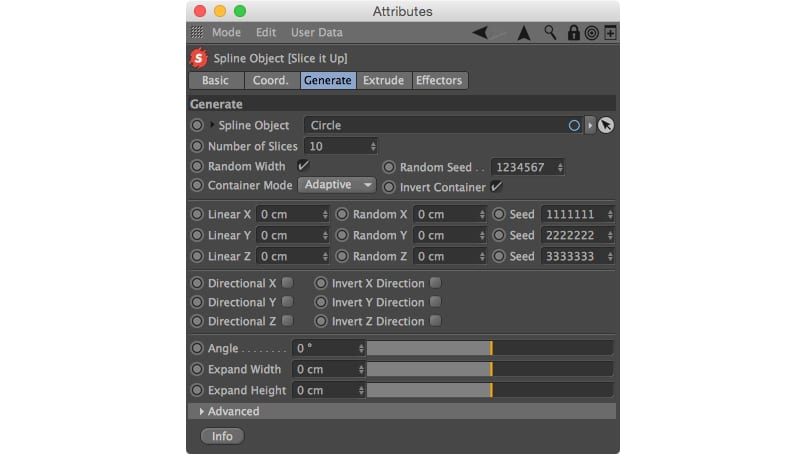Click the animation dot for Number of Slices
The image size is (807, 454).
[x=197, y=146]
